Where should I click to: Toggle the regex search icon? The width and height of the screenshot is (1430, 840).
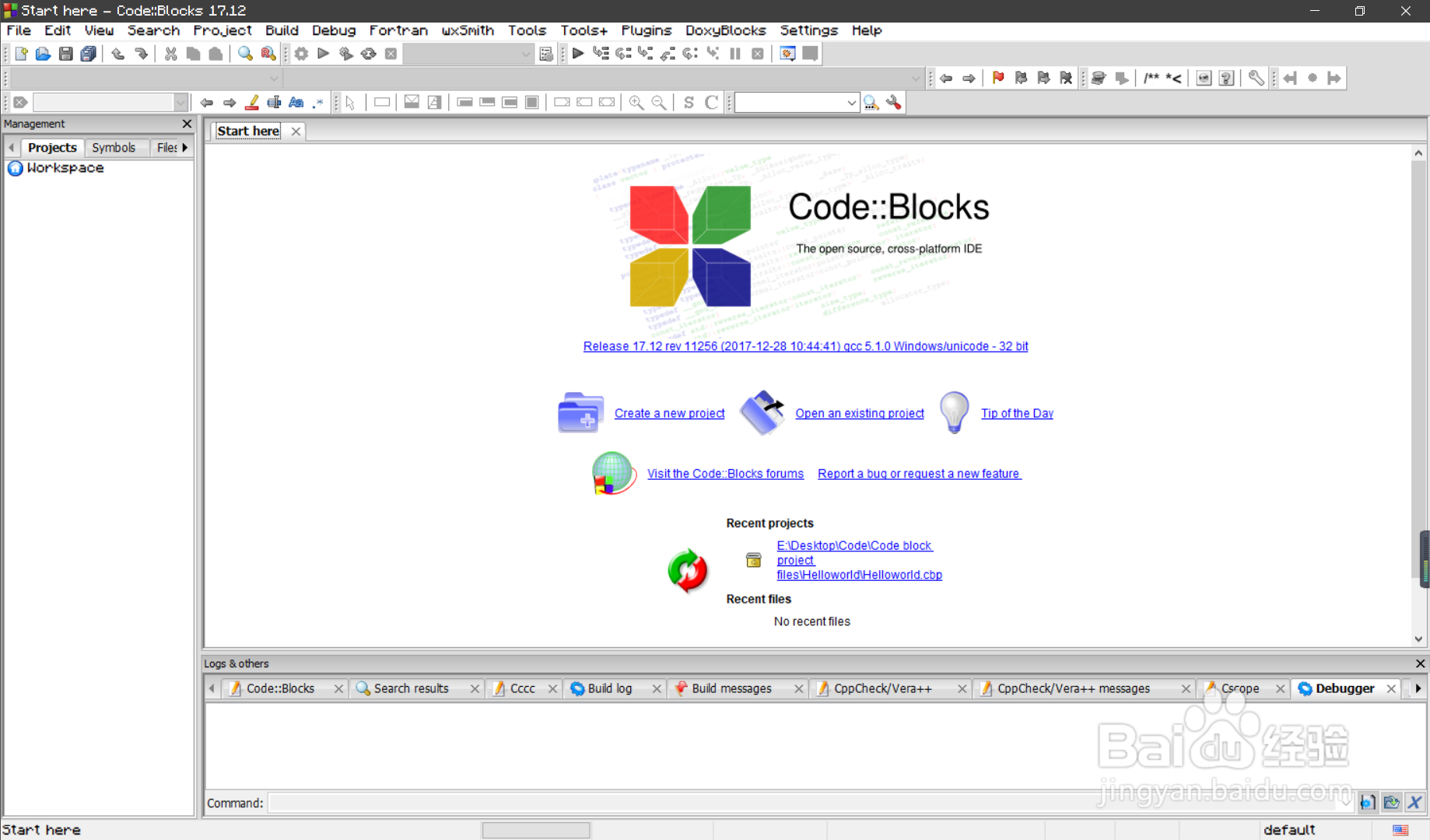pyautogui.click(x=318, y=102)
